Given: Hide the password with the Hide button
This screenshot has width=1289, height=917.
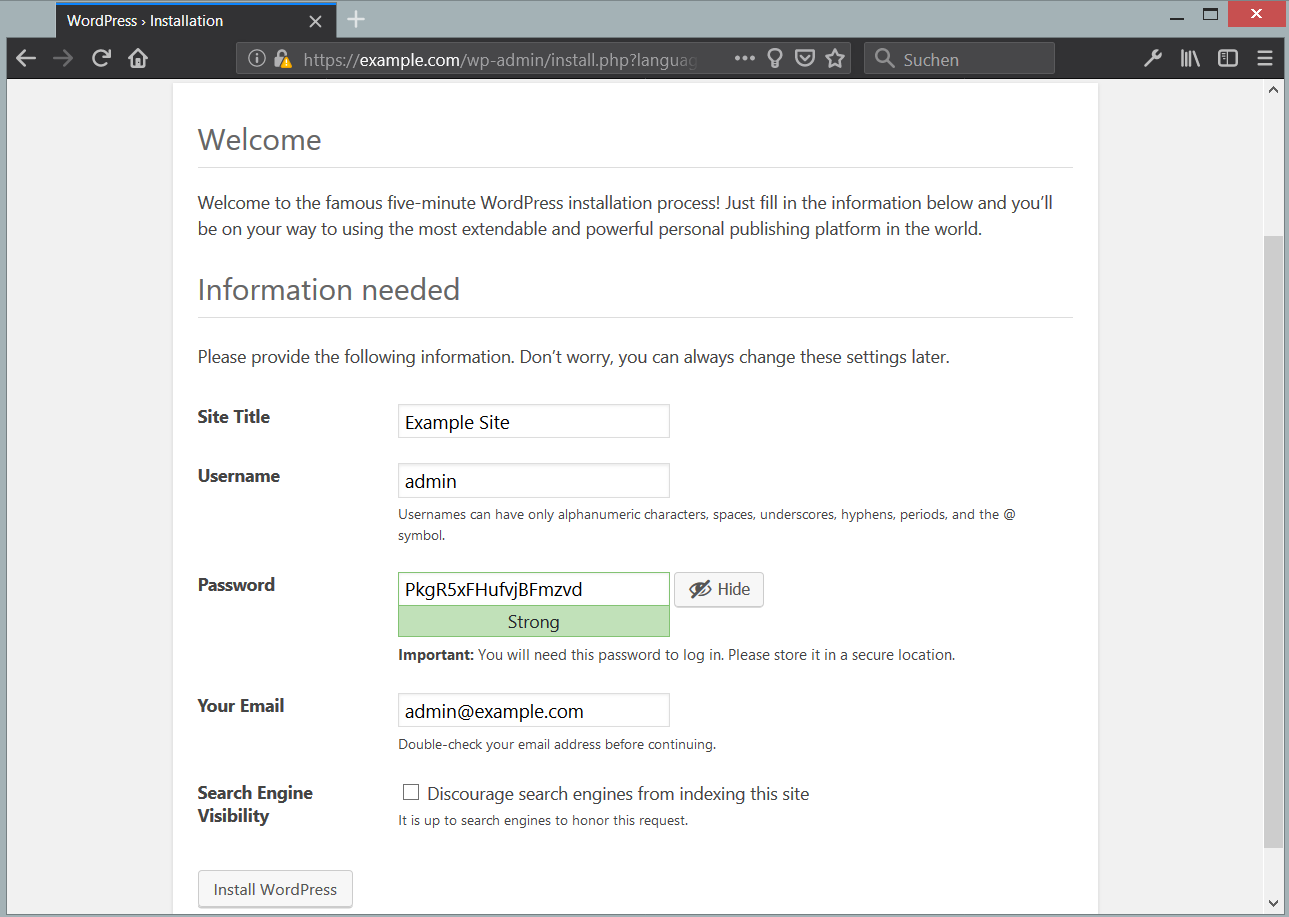Looking at the screenshot, I should tap(719, 590).
